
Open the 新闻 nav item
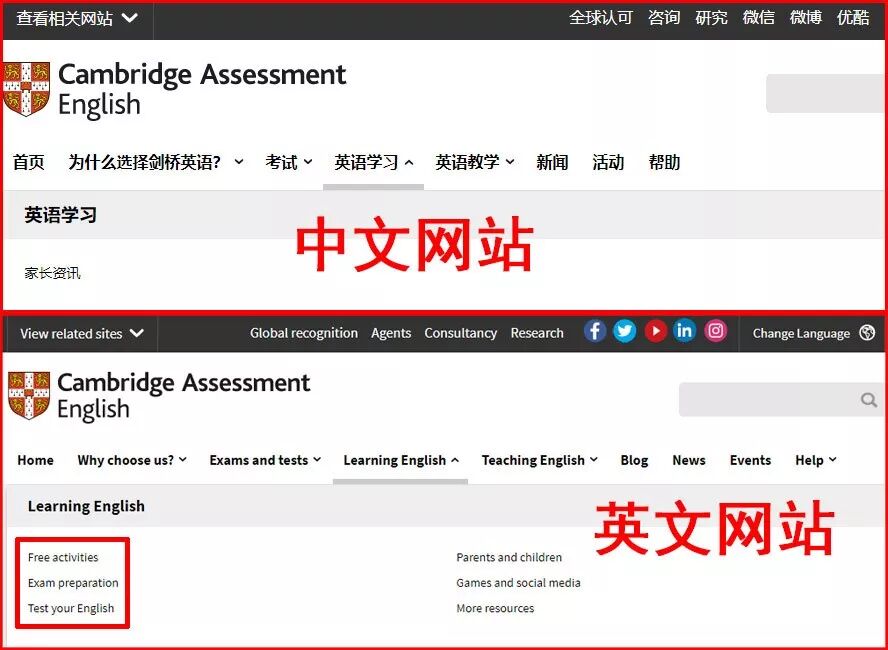[552, 162]
